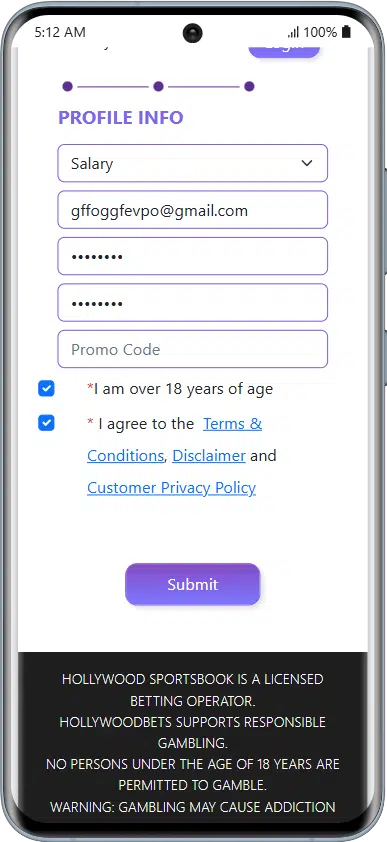
Task: Click the partially visible Login button
Action: click(x=284, y=50)
